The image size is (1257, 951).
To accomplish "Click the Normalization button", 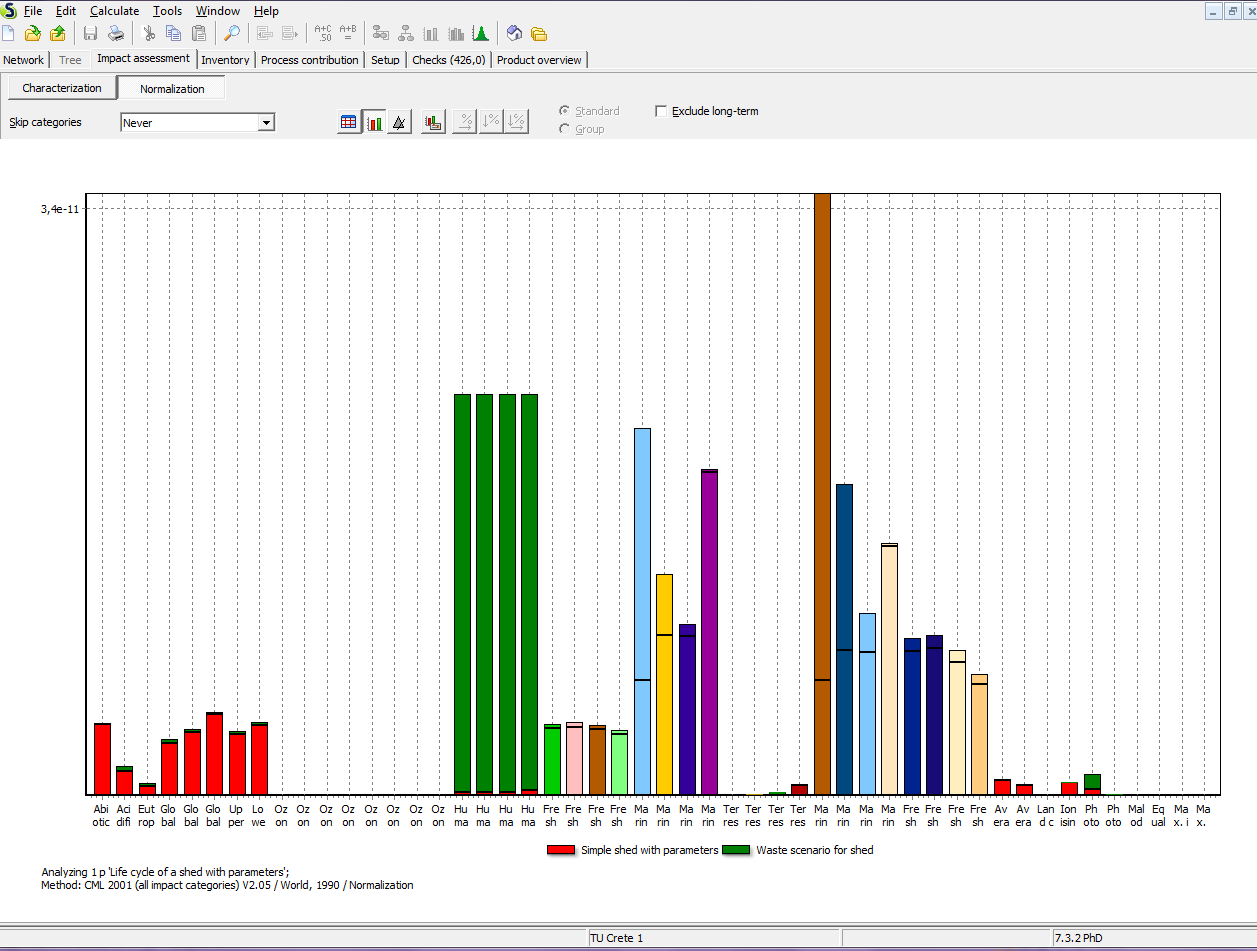I will [x=172, y=89].
